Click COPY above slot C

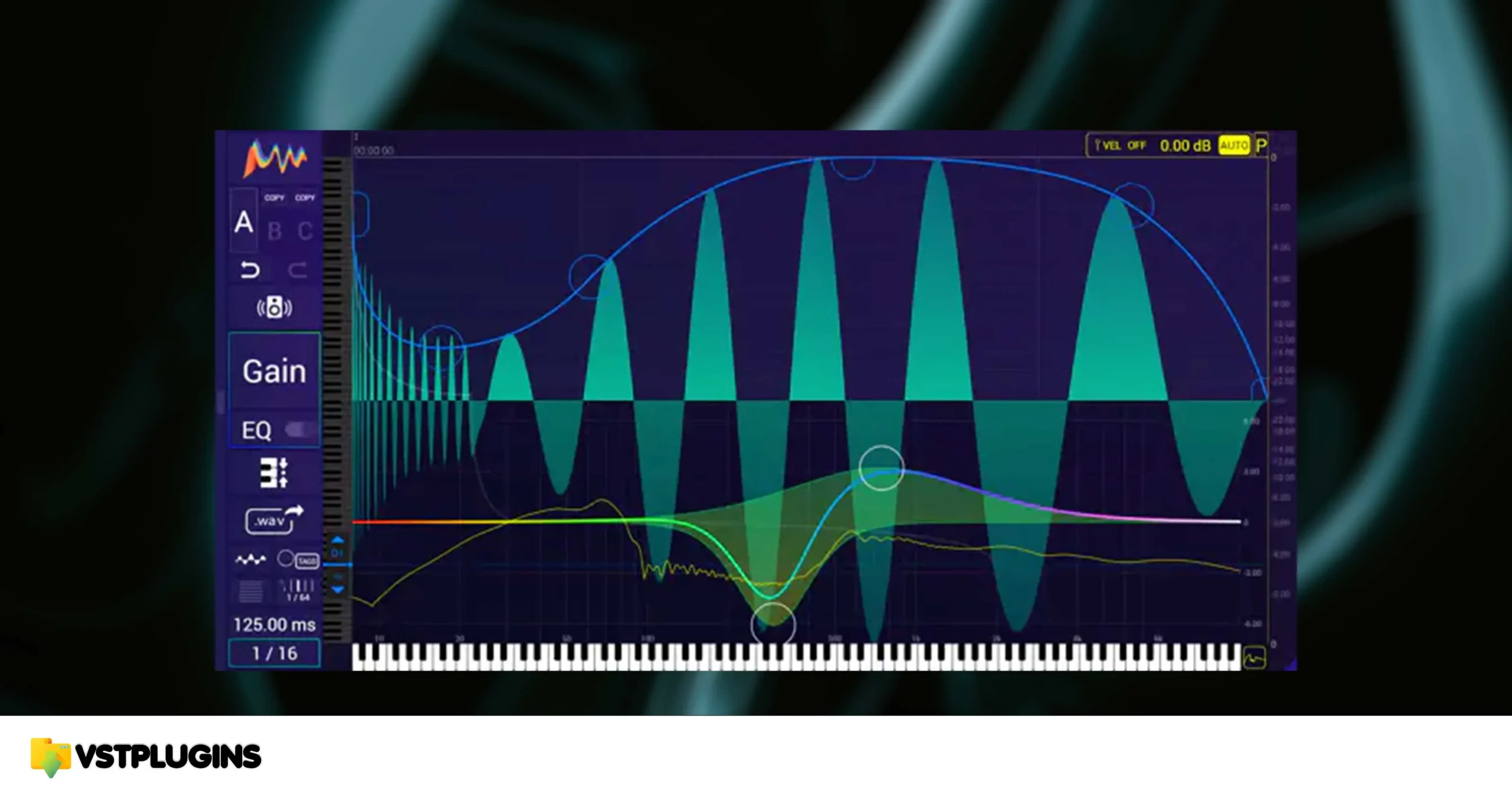[x=305, y=198]
